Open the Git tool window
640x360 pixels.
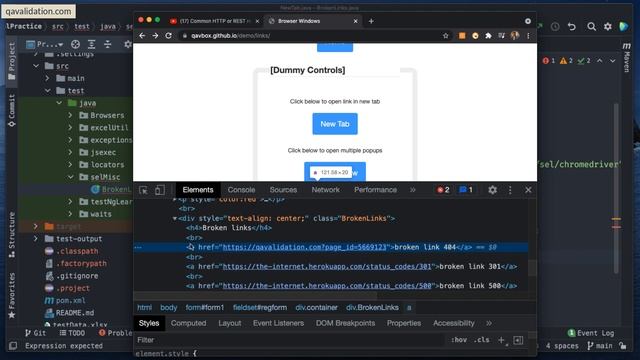[x=36, y=333]
